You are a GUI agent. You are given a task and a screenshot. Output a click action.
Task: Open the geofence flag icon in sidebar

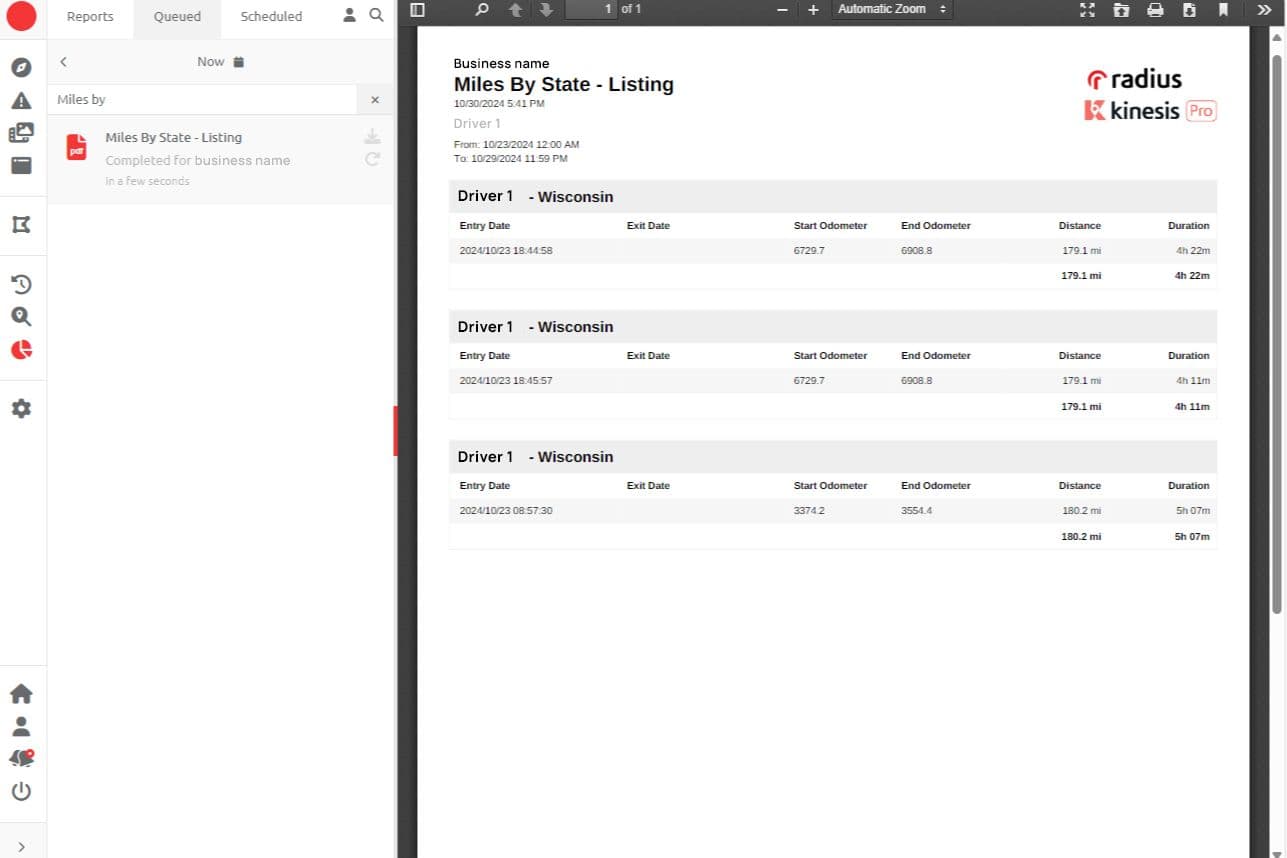(x=21, y=225)
